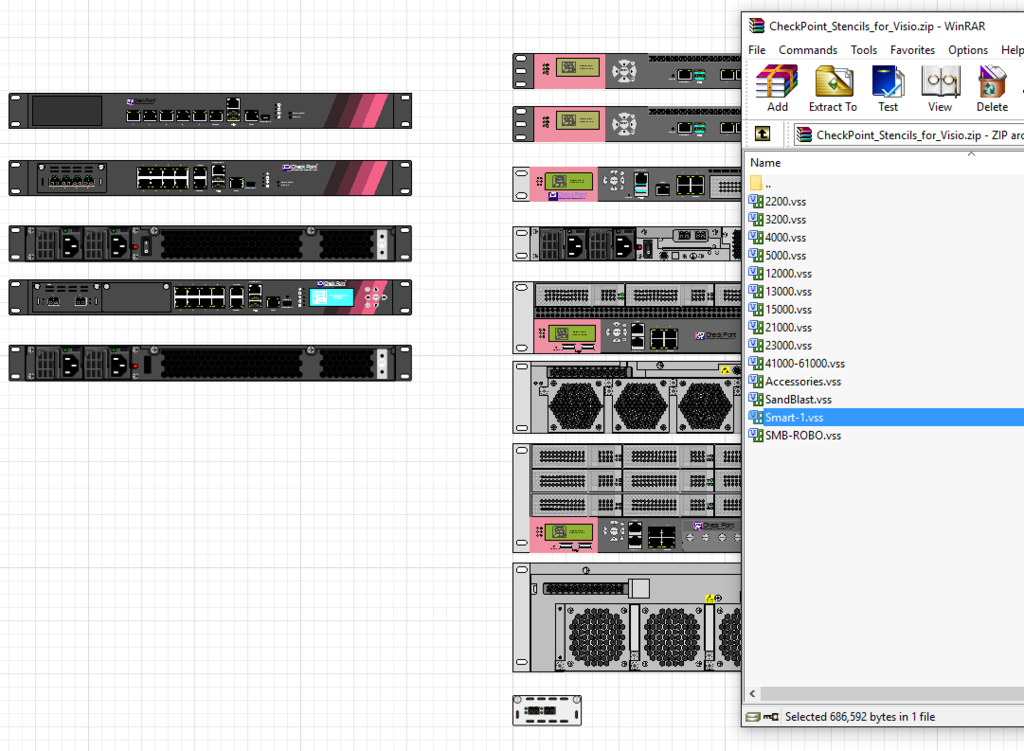Open the File menu
The height and width of the screenshot is (751, 1024).
tap(757, 50)
